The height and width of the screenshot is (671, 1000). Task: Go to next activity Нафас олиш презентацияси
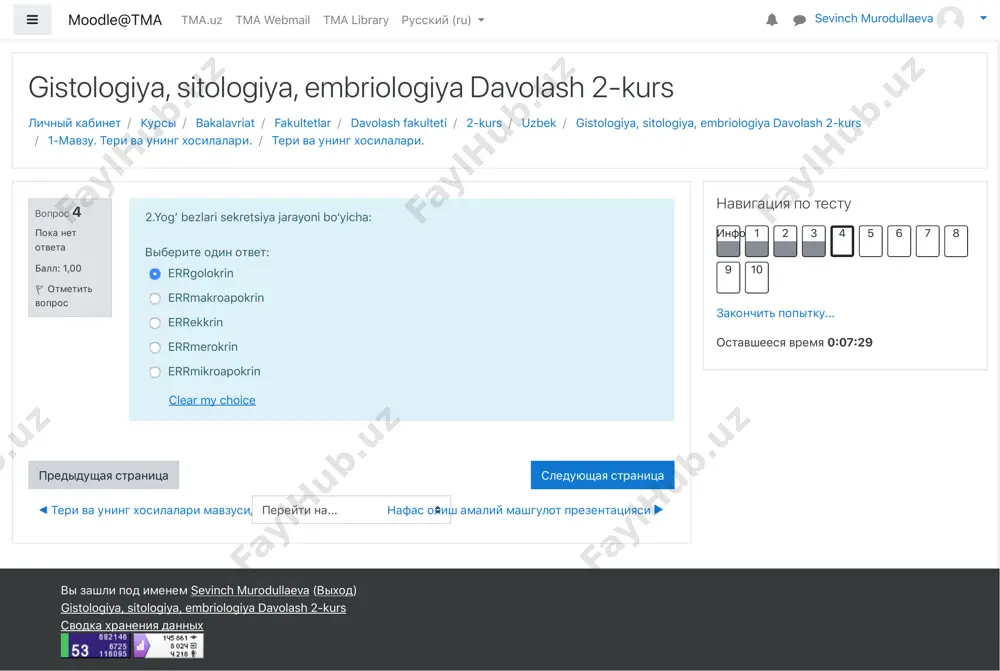(525, 510)
